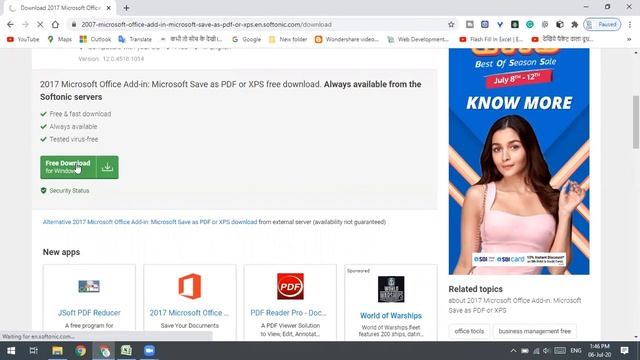
Task: Click the Related topics heading
Action: point(476,289)
